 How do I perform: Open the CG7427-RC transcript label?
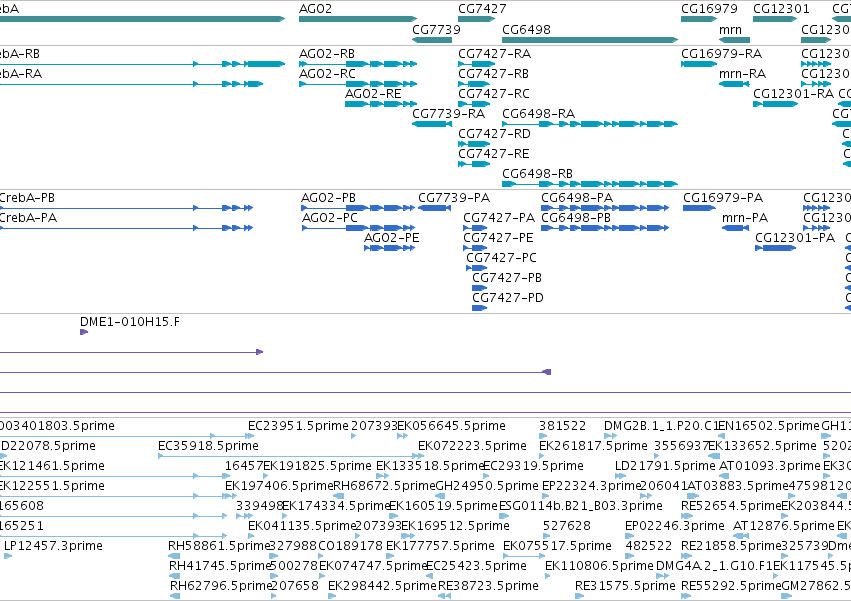(494, 94)
